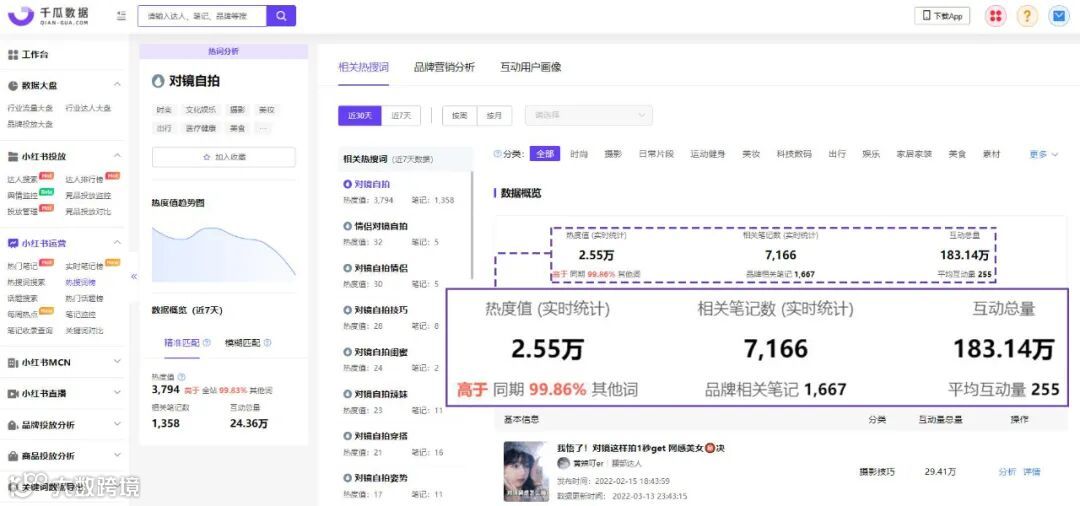
Task: Click the water drop icon beside 对镜自拍 title
Action: tap(158, 81)
